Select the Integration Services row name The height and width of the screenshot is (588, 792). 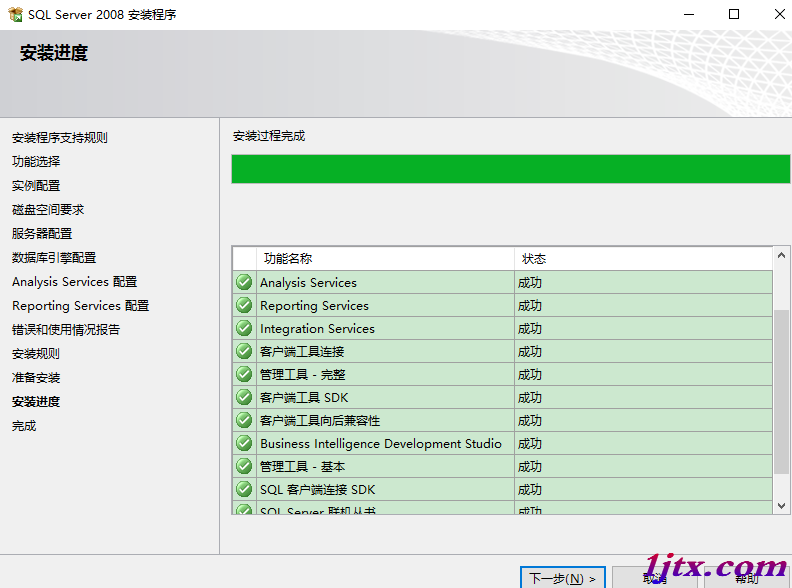click(x=317, y=328)
